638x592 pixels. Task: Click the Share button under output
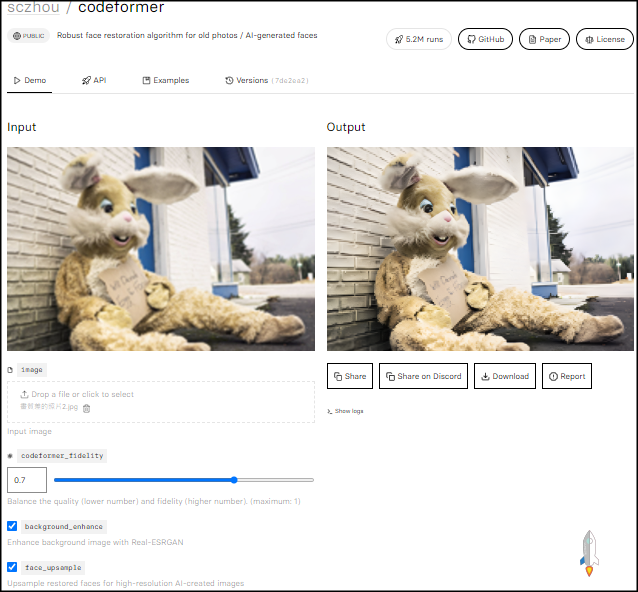(x=350, y=376)
